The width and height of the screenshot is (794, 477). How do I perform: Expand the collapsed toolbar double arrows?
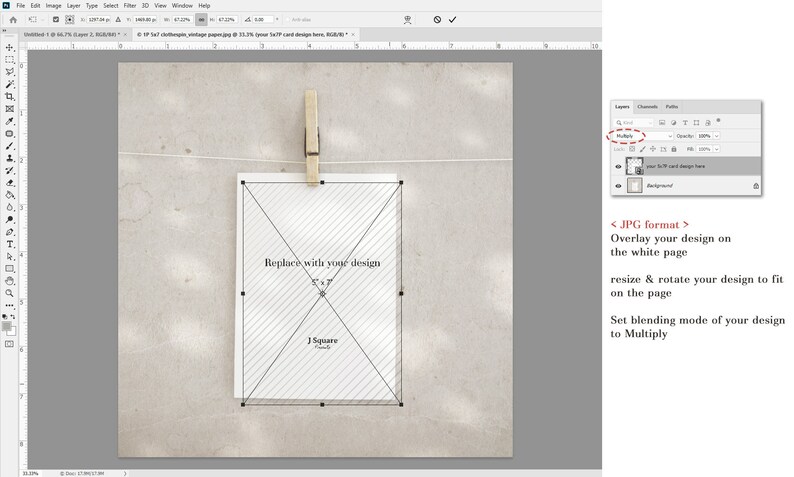(x=4, y=30)
